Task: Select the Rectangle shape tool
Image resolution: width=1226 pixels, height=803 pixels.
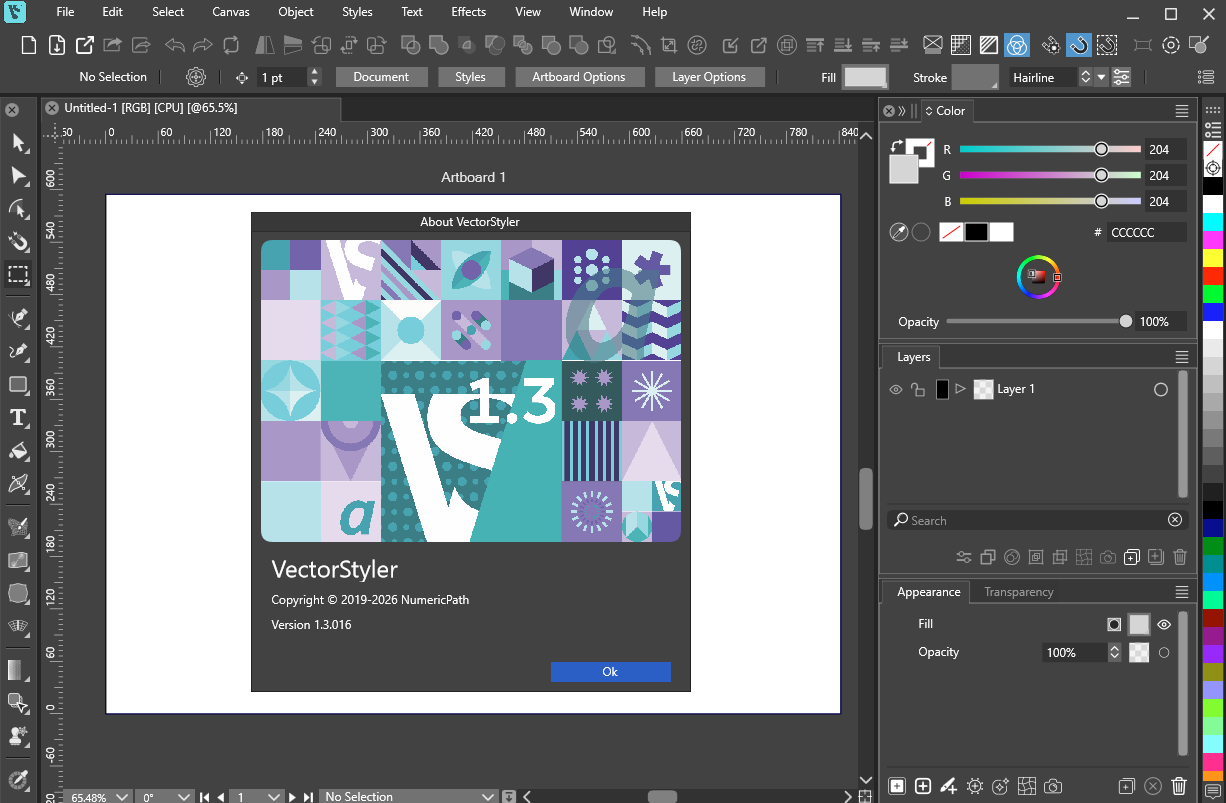Action: point(18,385)
